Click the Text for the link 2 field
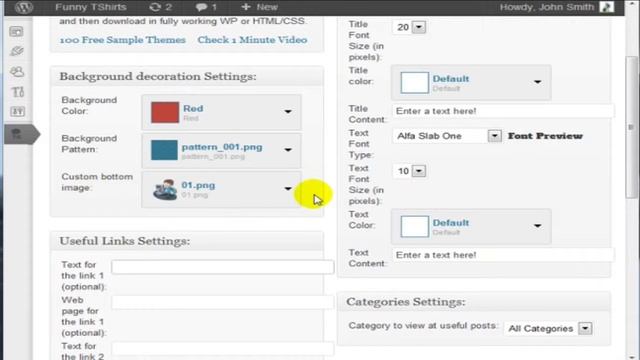This screenshot has height=360, width=640. click(x=222, y=349)
